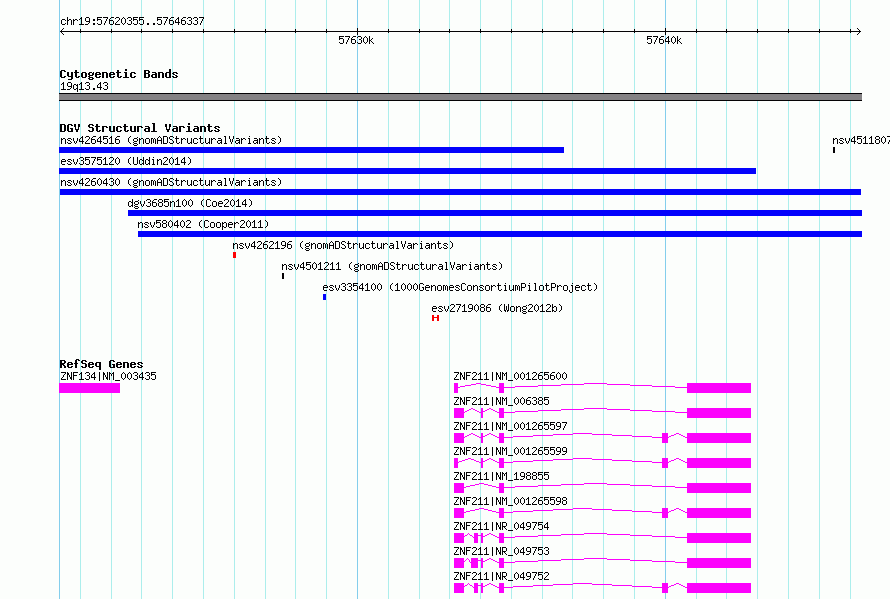Open the nsv4264516 (gnomADStructuralVariants) label

point(171,140)
